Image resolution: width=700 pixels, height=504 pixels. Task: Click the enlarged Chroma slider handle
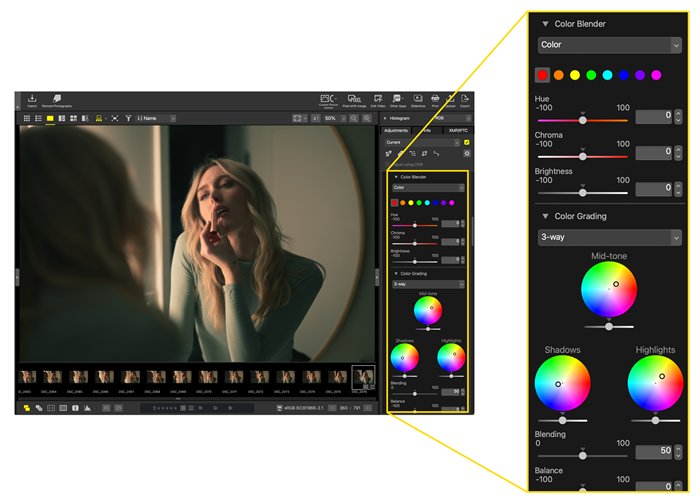[583, 156]
